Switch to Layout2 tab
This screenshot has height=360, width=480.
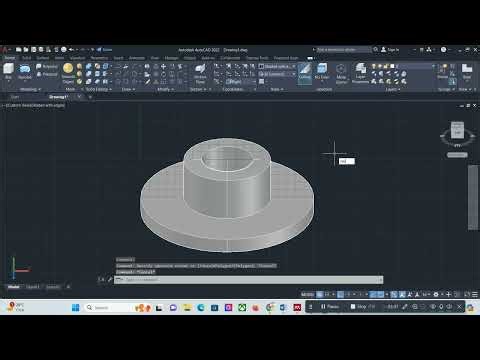pos(53,287)
